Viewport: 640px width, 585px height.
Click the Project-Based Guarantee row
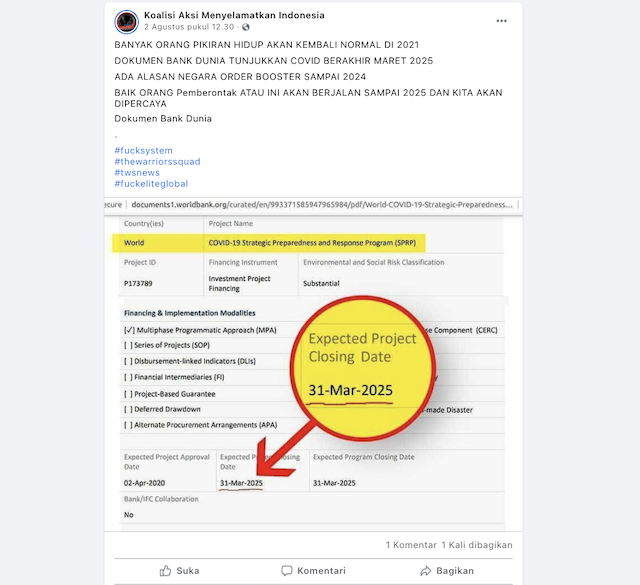point(169,394)
